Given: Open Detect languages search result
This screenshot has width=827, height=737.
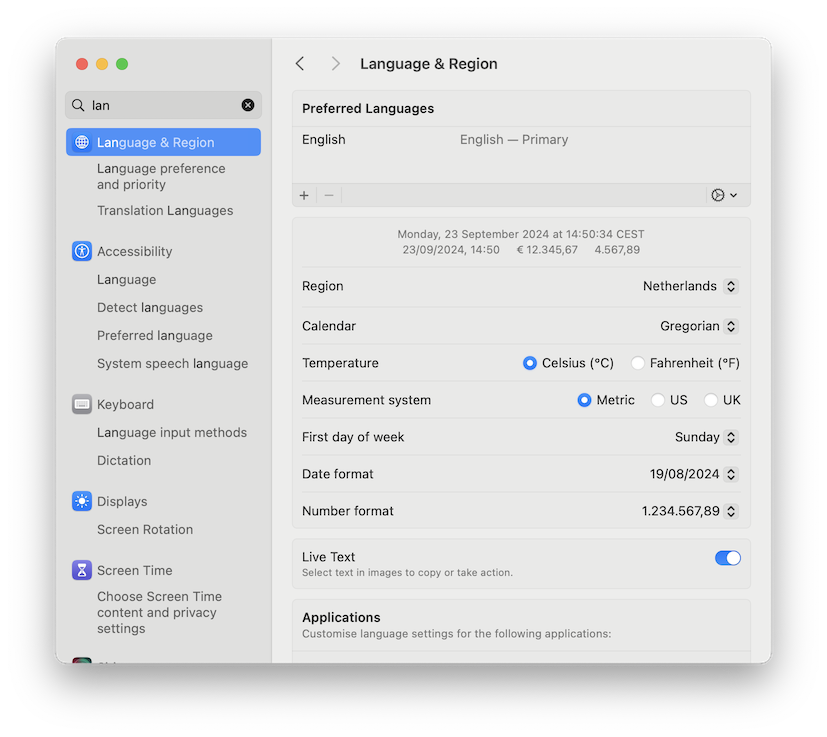Looking at the screenshot, I should [x=150, y=308].
